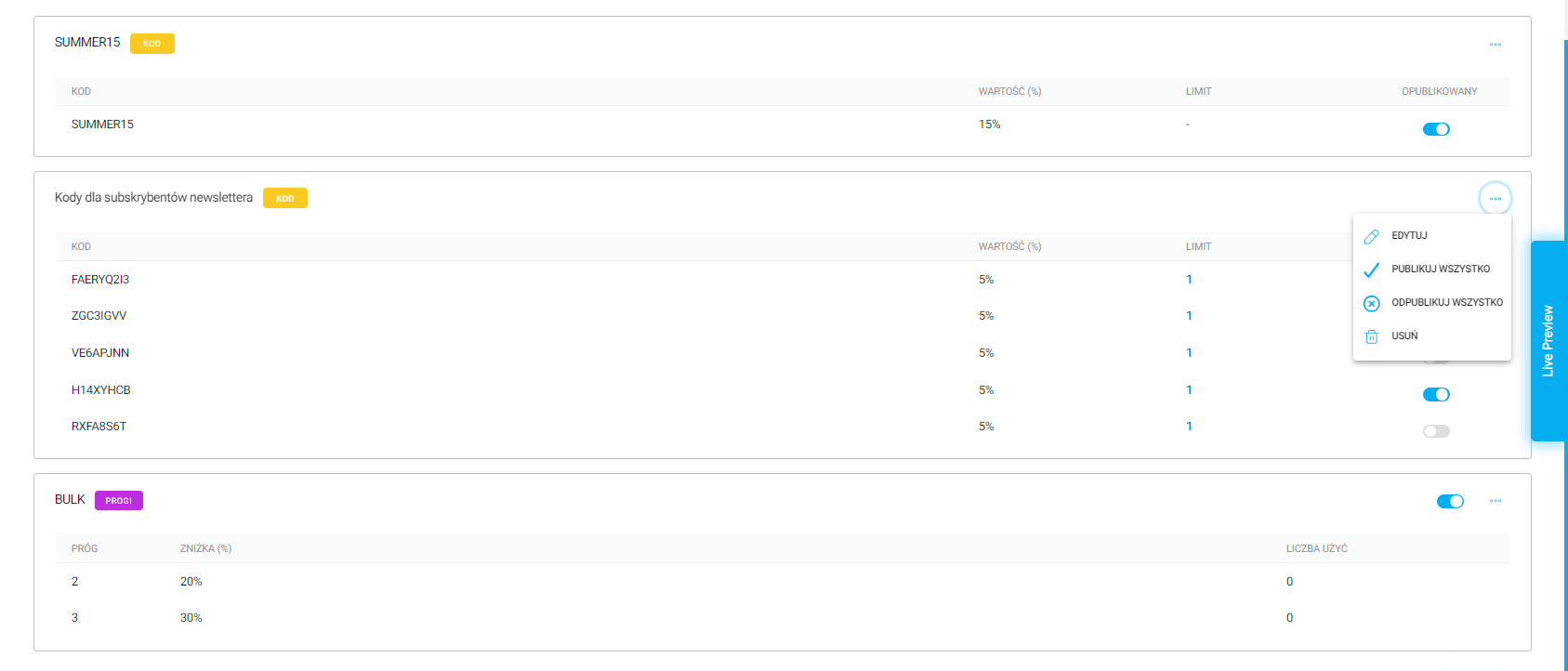Open three-dot options menu for BULK
Image resolution: width=1568 pixels, height=671 pixels.
coord(1495,501)
